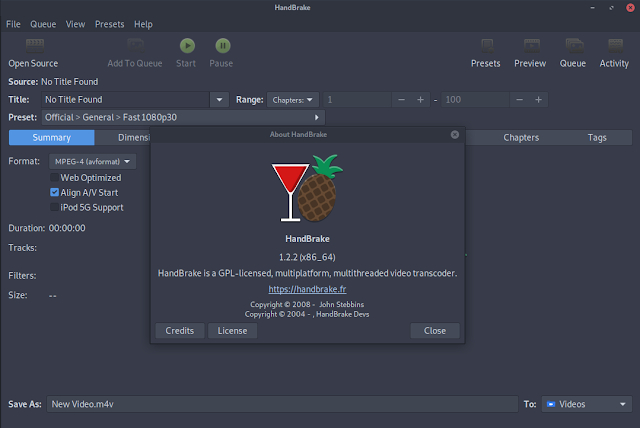Click the Add To Queue icon
The image size is (640, 428).
135,46
